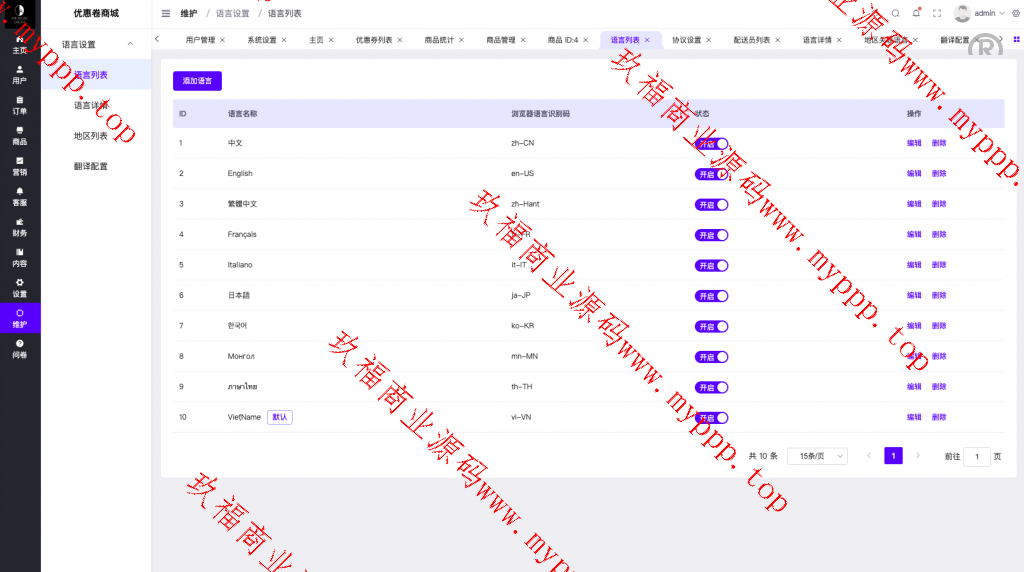Enter fullscreen mode via header icon
The image size is (1024, 572).
(937, 13)
